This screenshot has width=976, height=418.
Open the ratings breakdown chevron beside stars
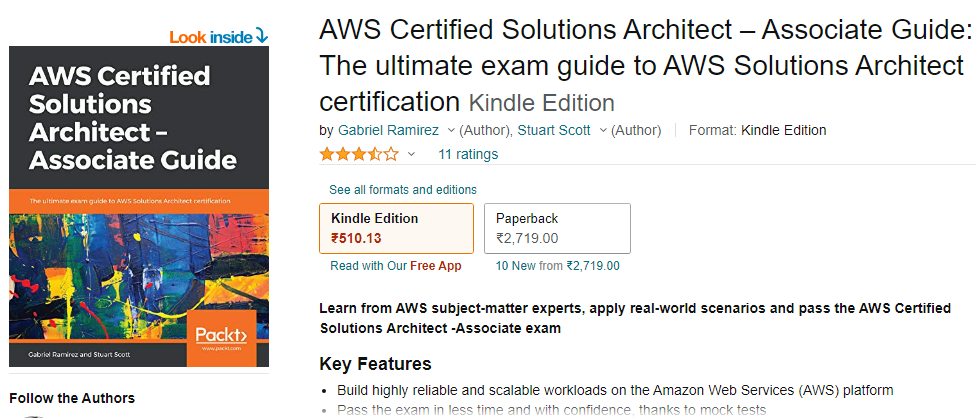pyautogui.click(x=411, y=154)
